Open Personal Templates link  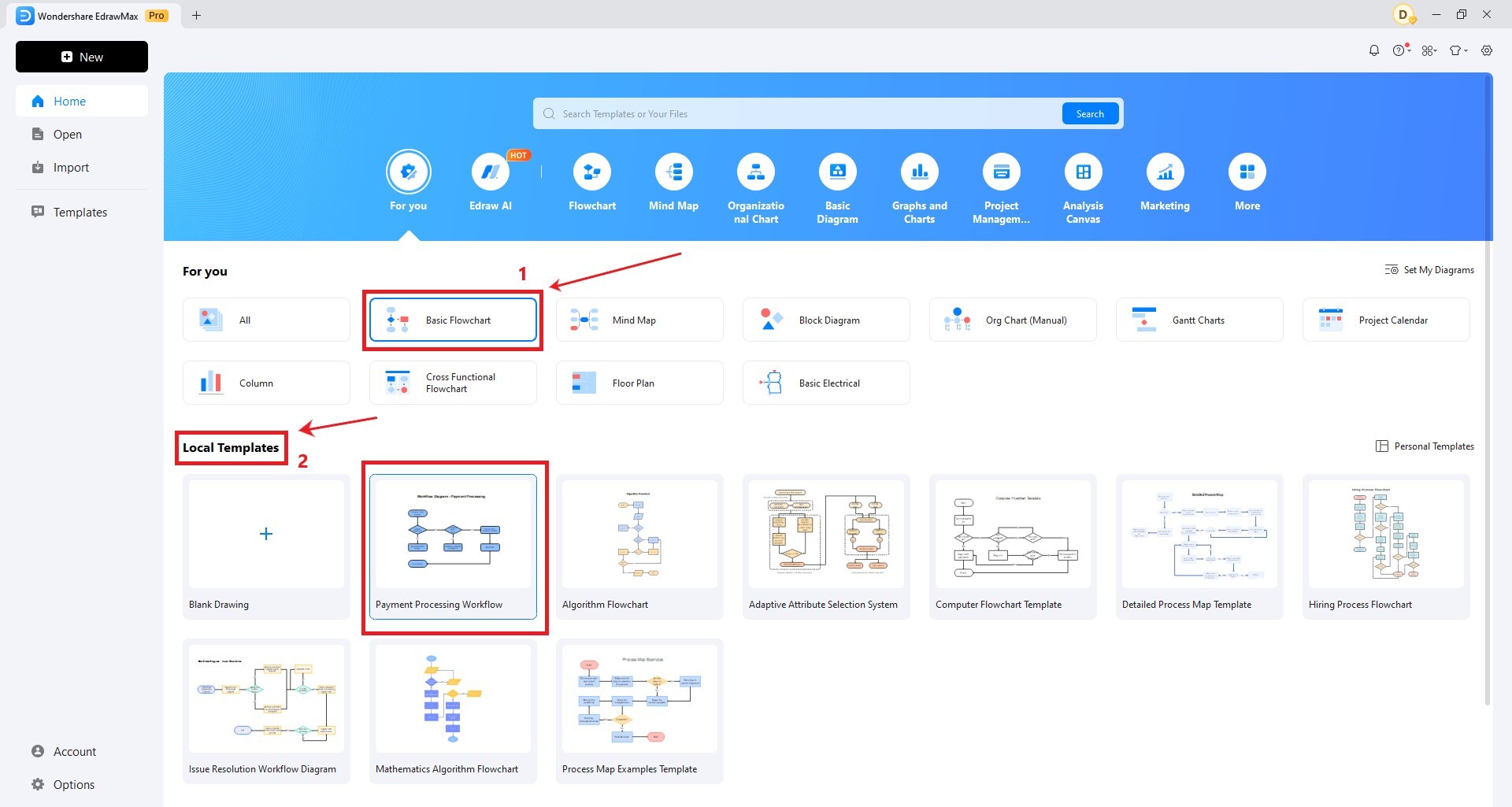coord(1425,446)
